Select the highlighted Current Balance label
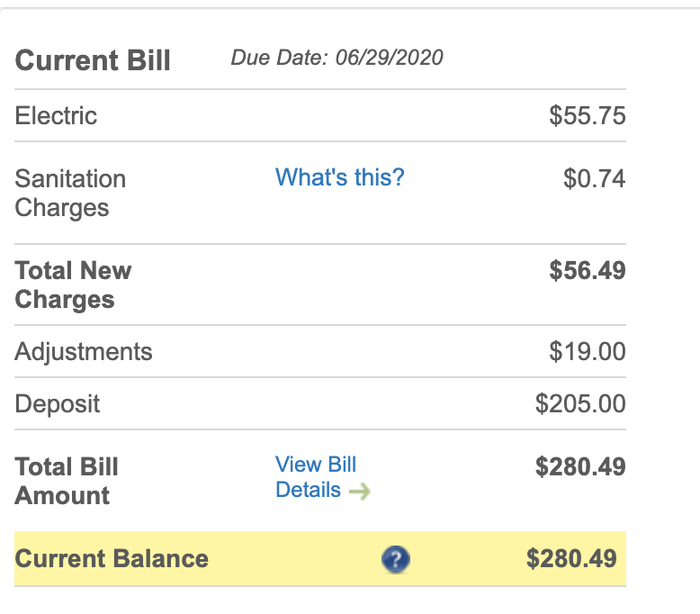Screen dimensions: 700x614 click(x=112, y=559)
